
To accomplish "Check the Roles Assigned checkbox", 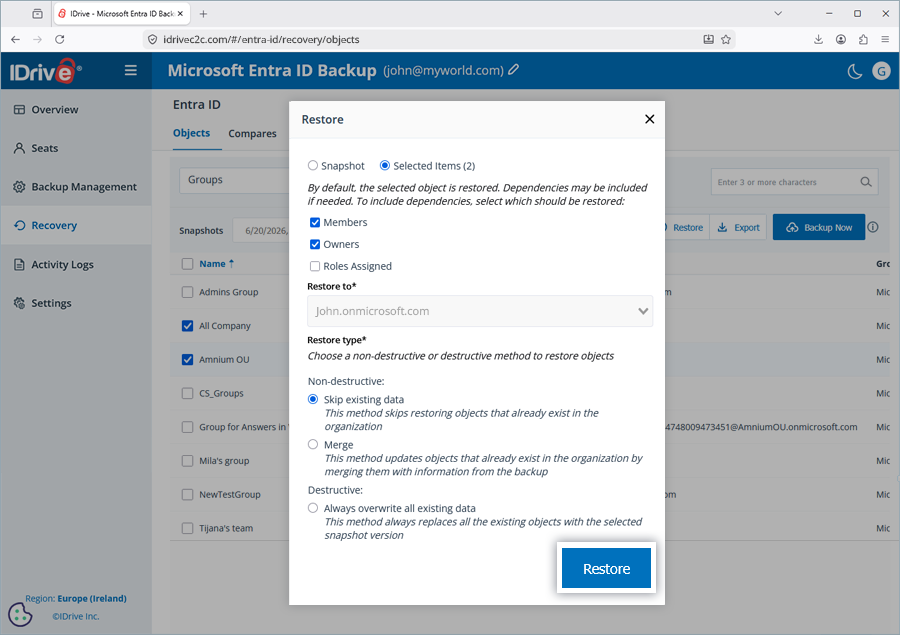I will tap(315, 266).
